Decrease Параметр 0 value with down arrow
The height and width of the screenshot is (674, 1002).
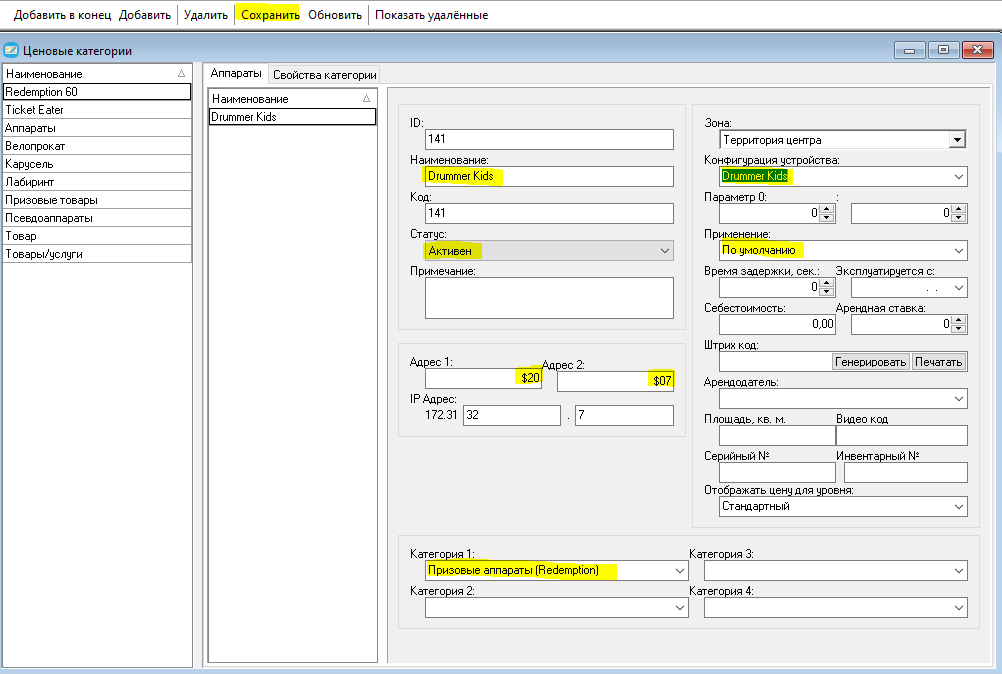(x=827, y=217)
